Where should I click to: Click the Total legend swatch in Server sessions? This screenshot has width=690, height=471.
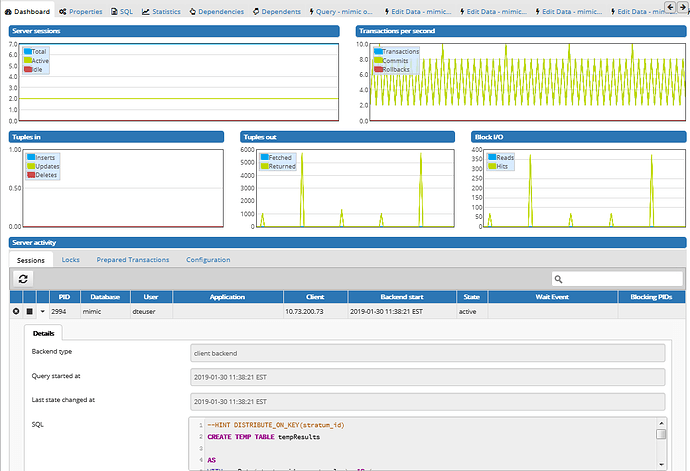pyautogui.click(x=28, y=51)
